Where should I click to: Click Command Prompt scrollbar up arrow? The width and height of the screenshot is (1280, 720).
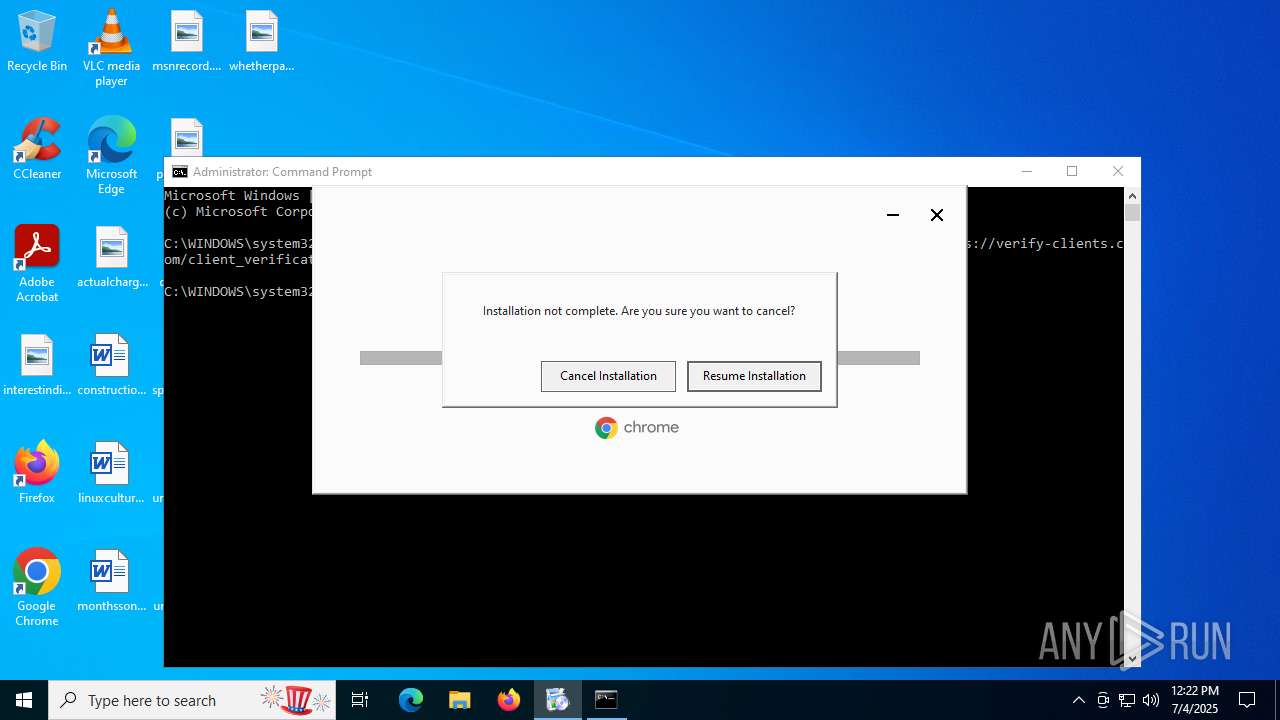pyautogui.click(x=1132, y=195)
